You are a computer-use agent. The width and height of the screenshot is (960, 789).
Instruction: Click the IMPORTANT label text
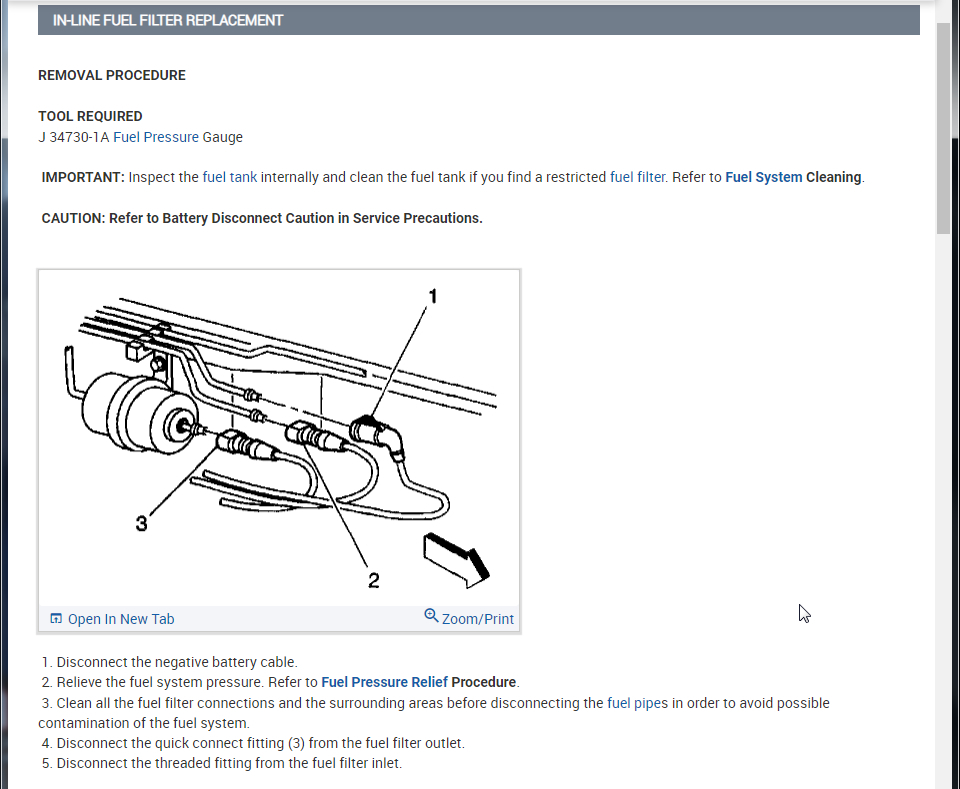(x=83, y=178)
